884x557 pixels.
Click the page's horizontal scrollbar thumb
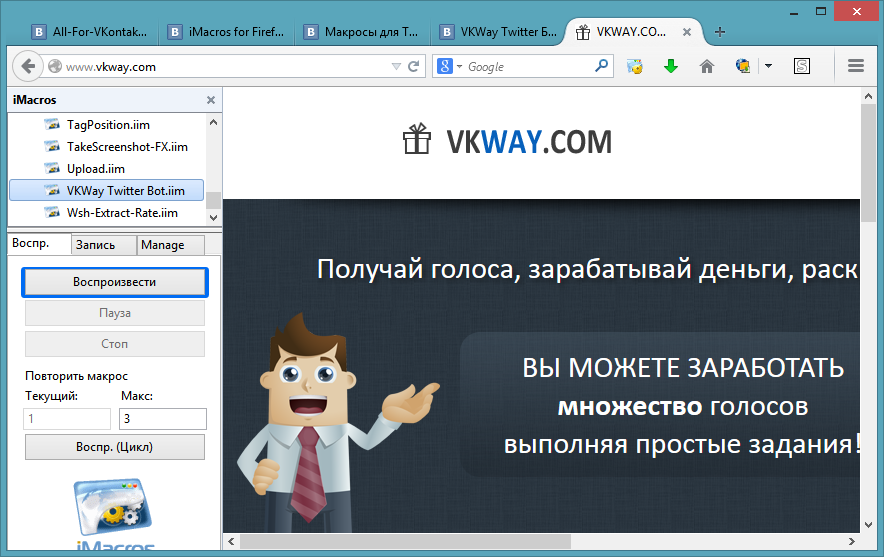[x=405, y=541]
